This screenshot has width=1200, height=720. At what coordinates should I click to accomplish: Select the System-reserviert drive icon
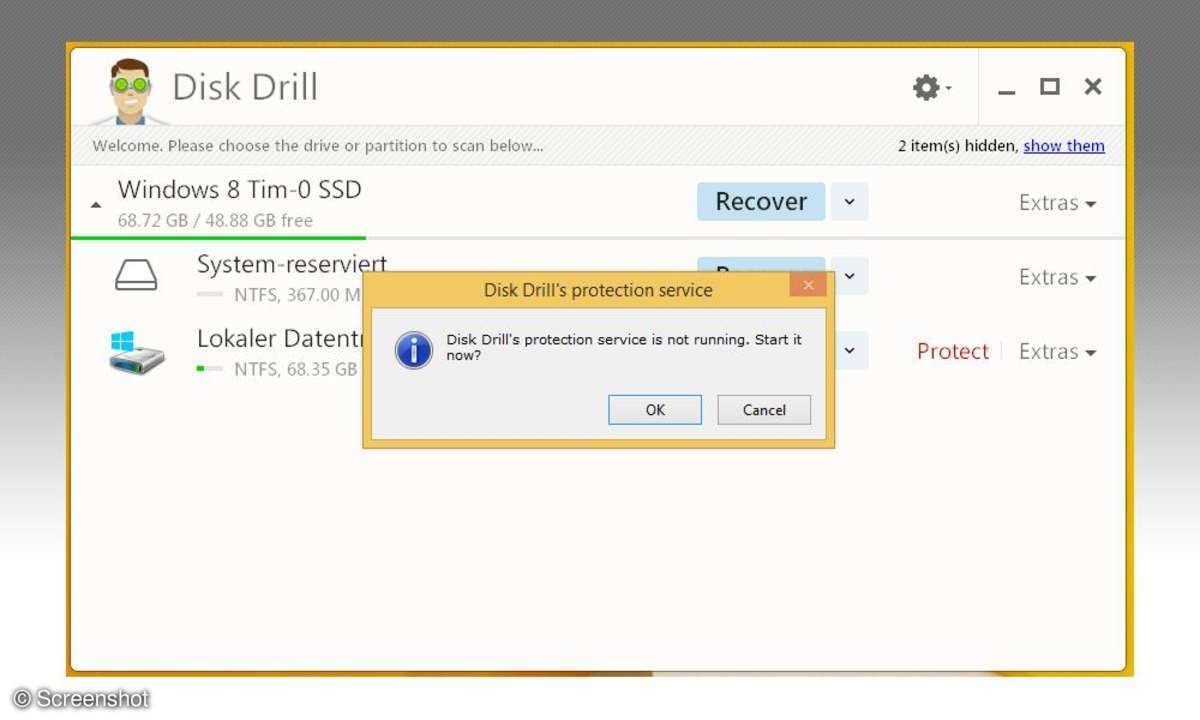point(136,275)
